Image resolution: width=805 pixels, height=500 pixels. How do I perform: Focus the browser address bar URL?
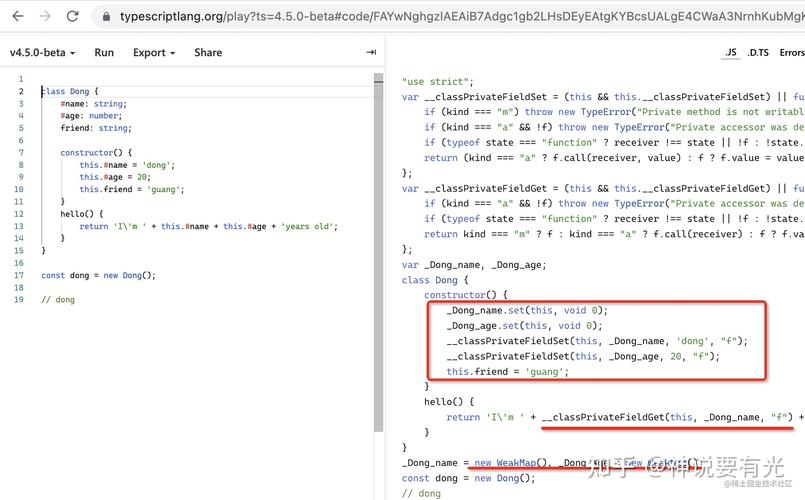(x=462, y=16)
